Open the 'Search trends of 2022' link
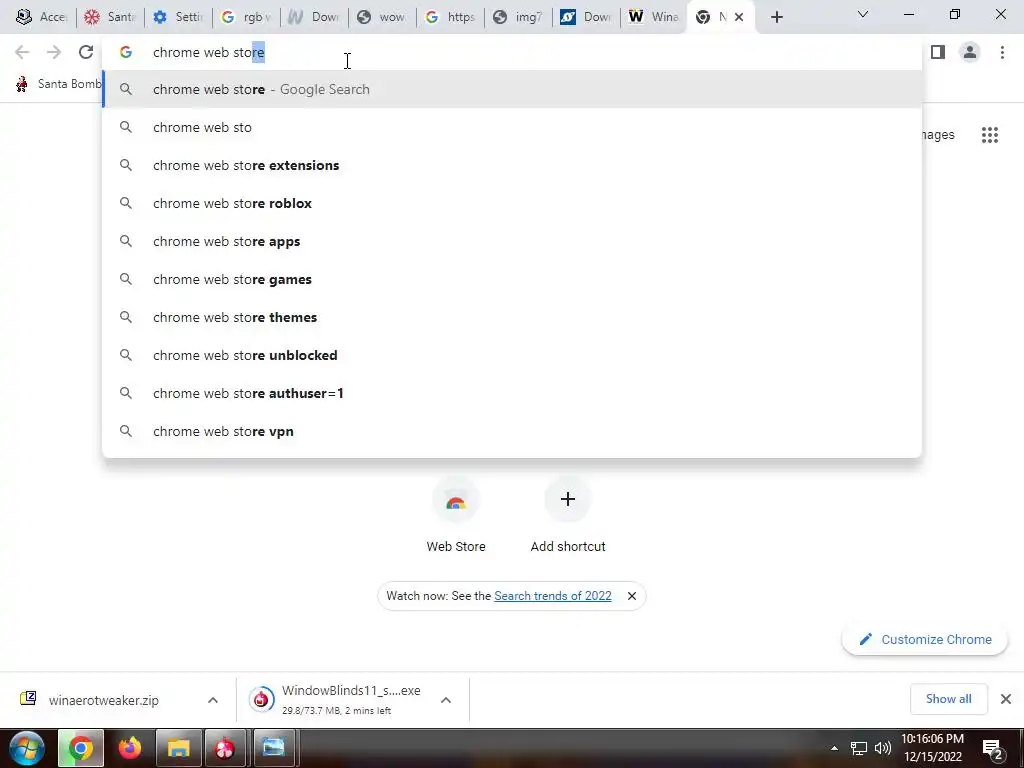The image size is (1024, 768). pos(552,596)
